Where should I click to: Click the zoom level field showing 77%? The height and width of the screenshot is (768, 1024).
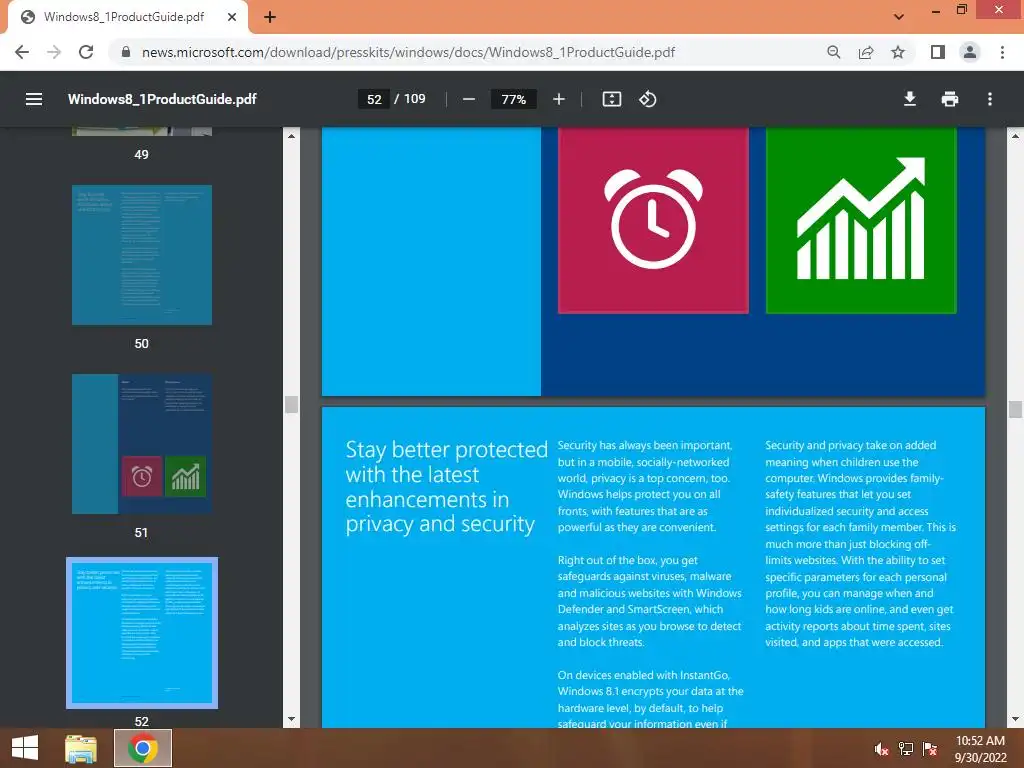pos(513,99)
